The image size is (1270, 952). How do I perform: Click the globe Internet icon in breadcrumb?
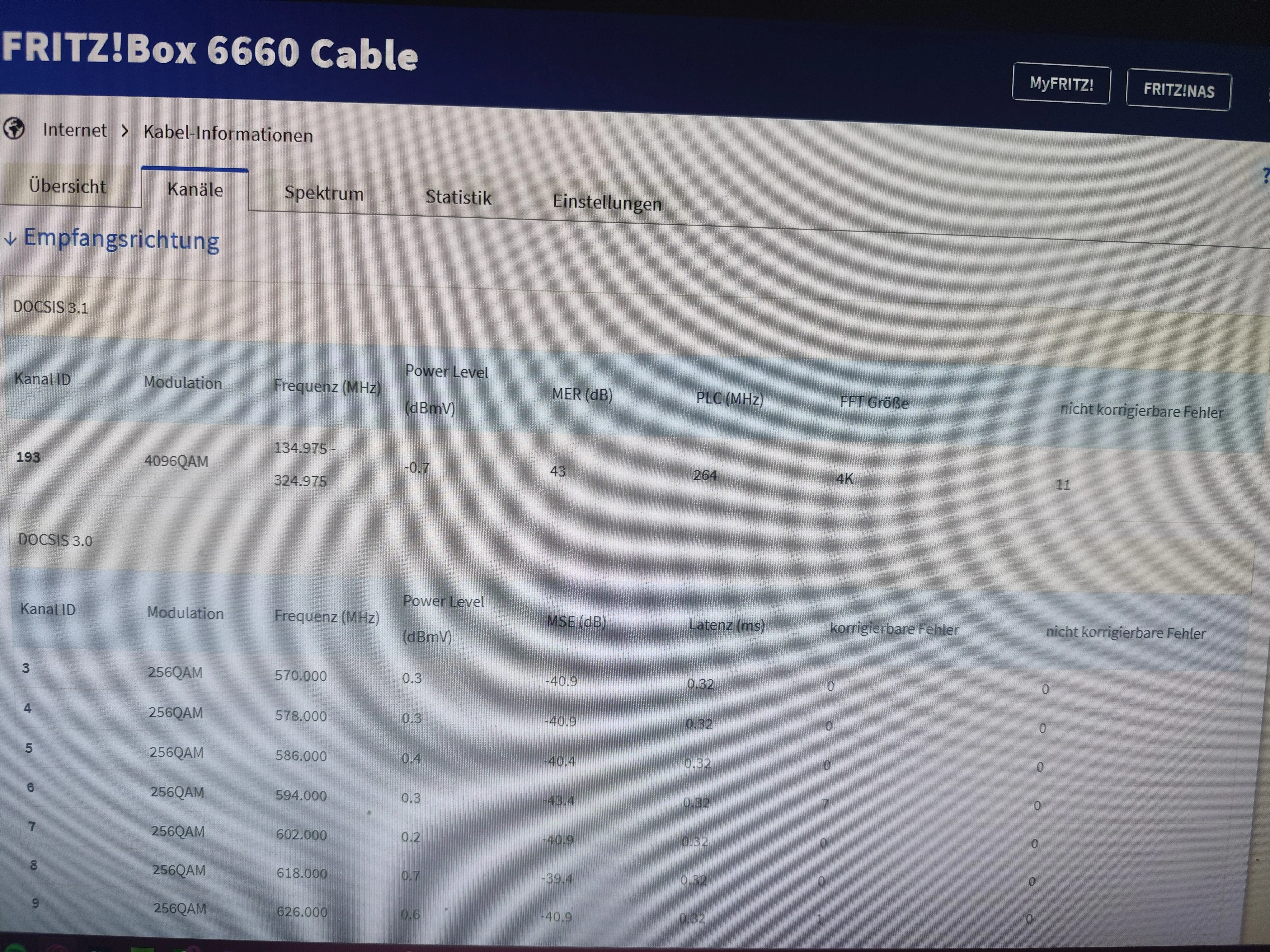(14, 128)
